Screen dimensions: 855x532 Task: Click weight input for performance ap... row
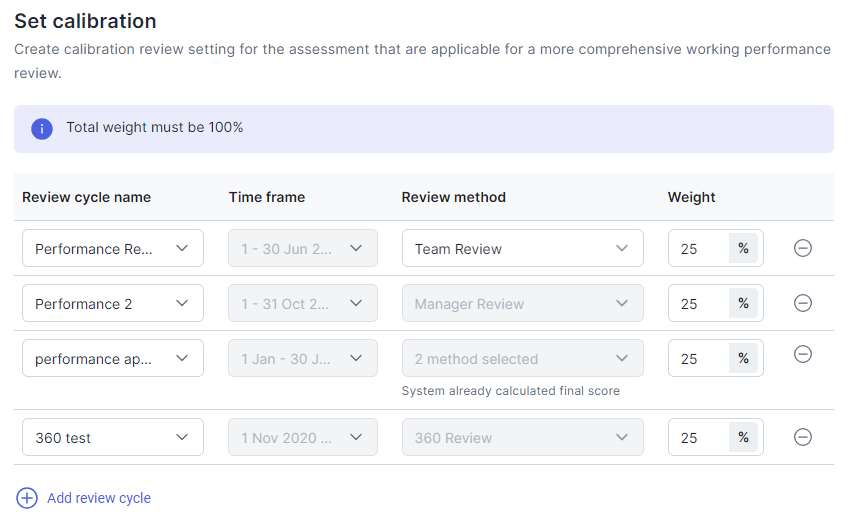(x=699, y=358)
